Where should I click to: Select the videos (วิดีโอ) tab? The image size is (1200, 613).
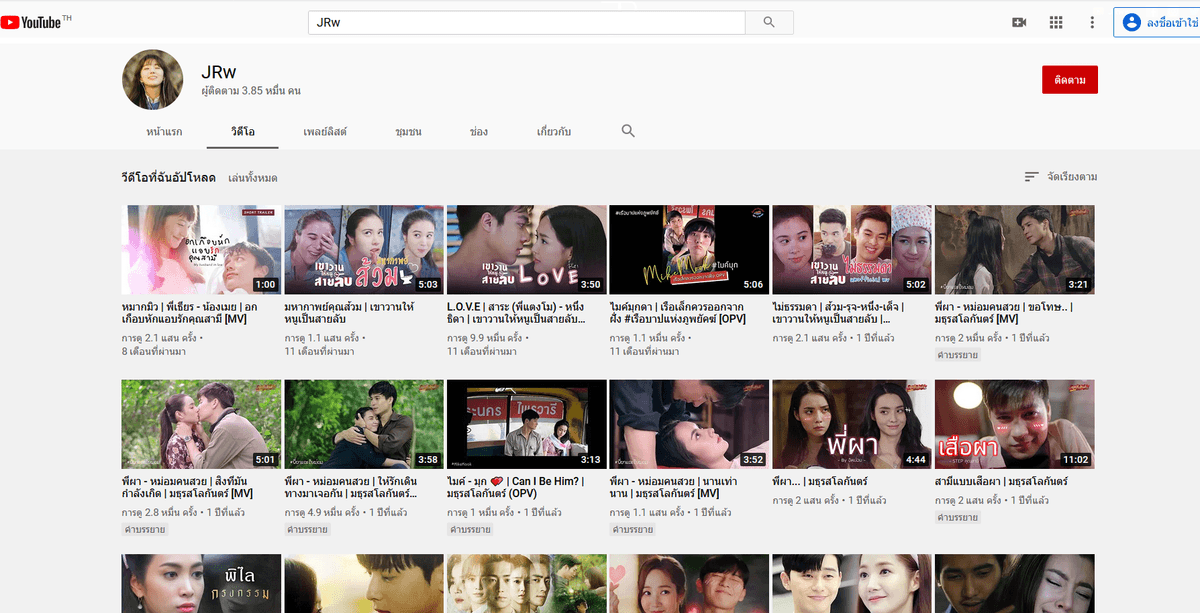tap(243, 132)
